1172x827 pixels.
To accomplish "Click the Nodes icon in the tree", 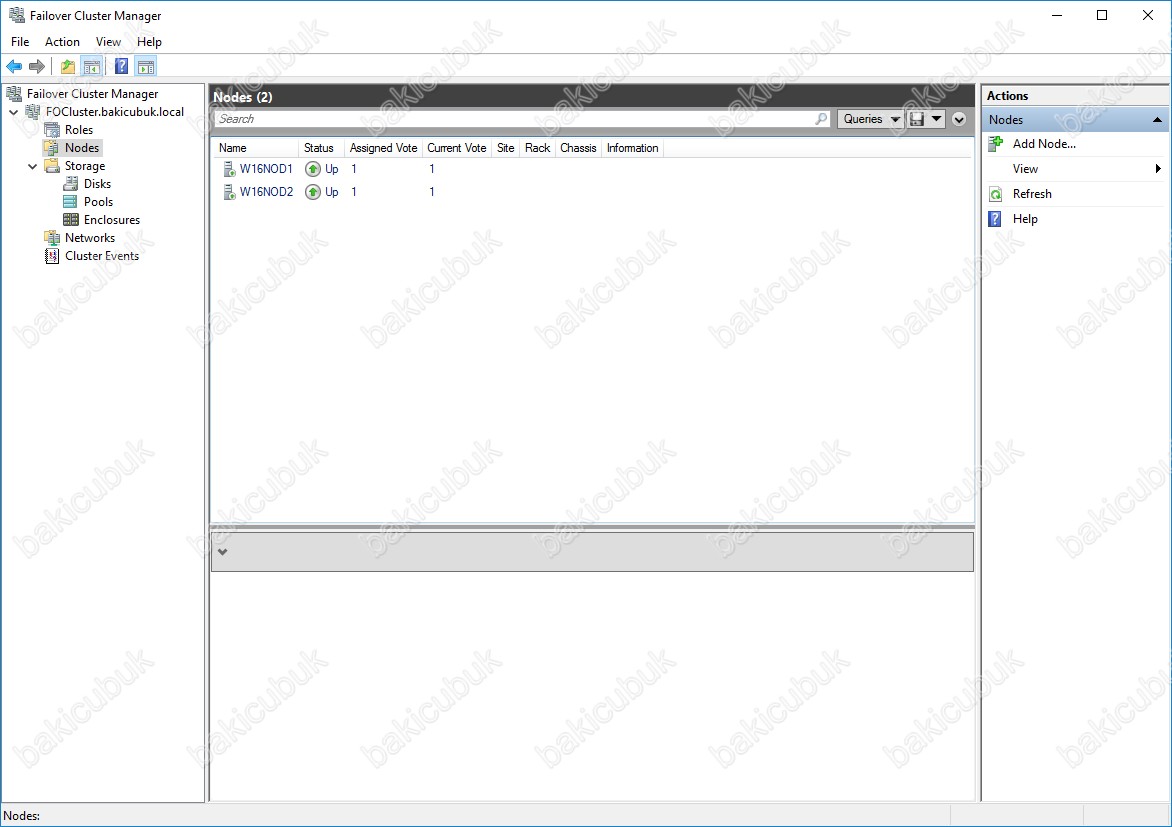I will pyautogui.click(x=52, y=147).
